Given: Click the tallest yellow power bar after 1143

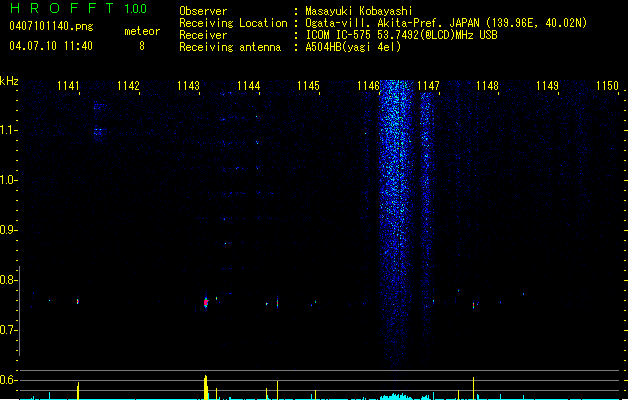Looking at the screenshot, I should pyautogui.click(x=206, y=387).
